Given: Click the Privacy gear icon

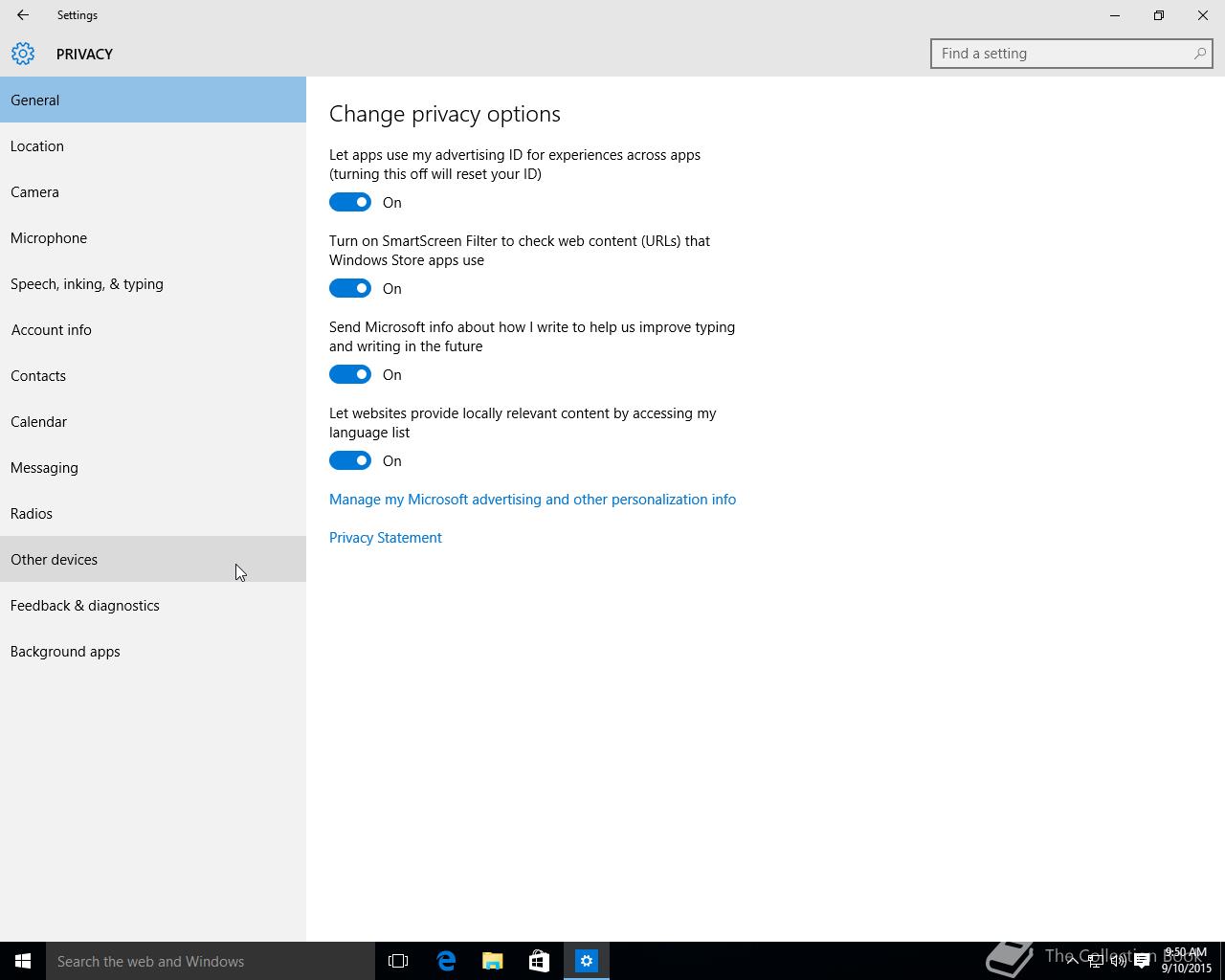Looking at the screenshot, I should (23, 54).
